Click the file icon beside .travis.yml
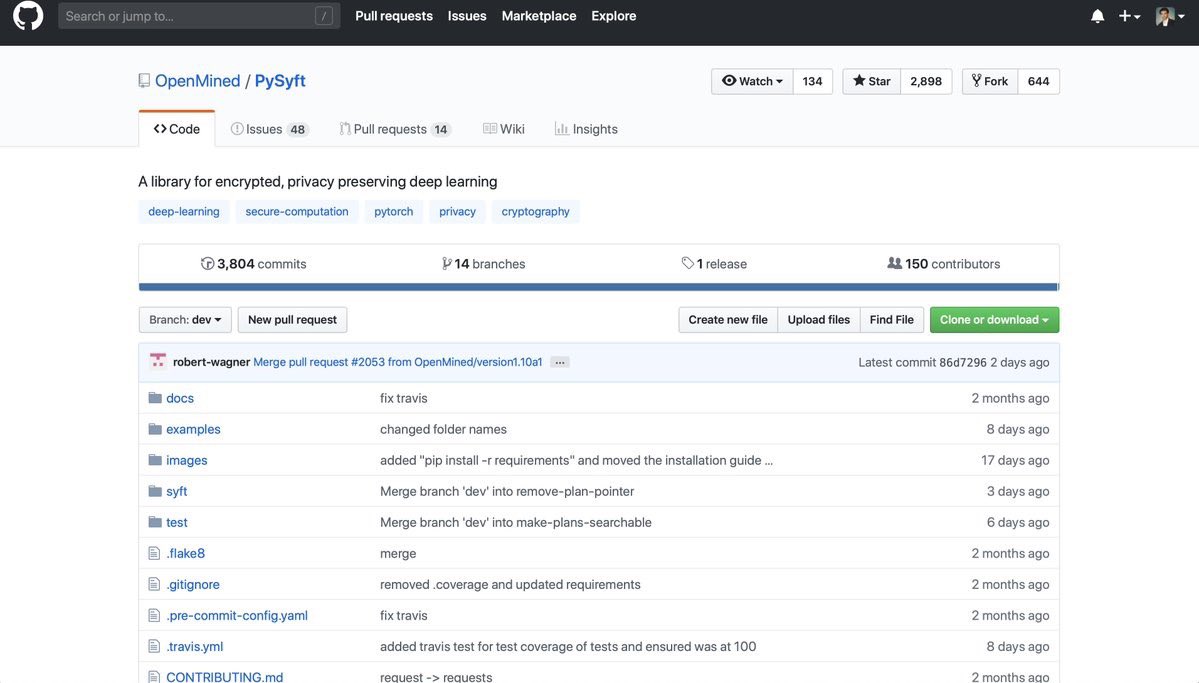The width and height of the screenshot is (1199, 683). (x=154, y=646)
